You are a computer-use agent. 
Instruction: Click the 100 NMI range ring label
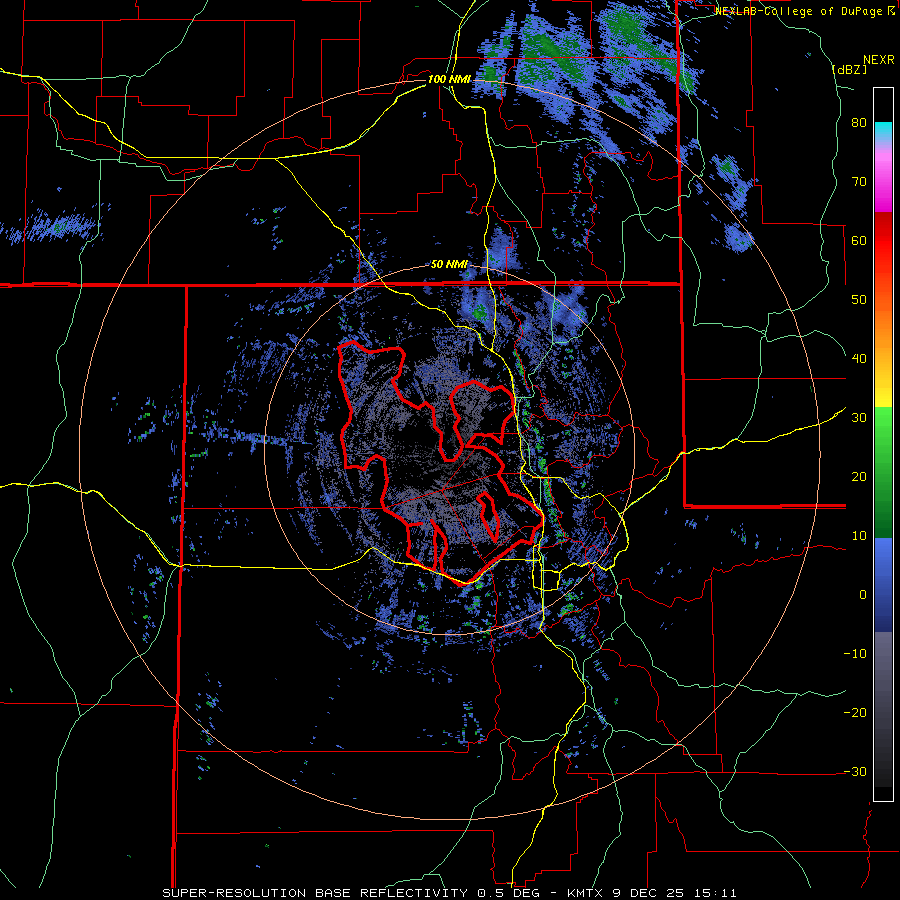(x=449, y=79)
